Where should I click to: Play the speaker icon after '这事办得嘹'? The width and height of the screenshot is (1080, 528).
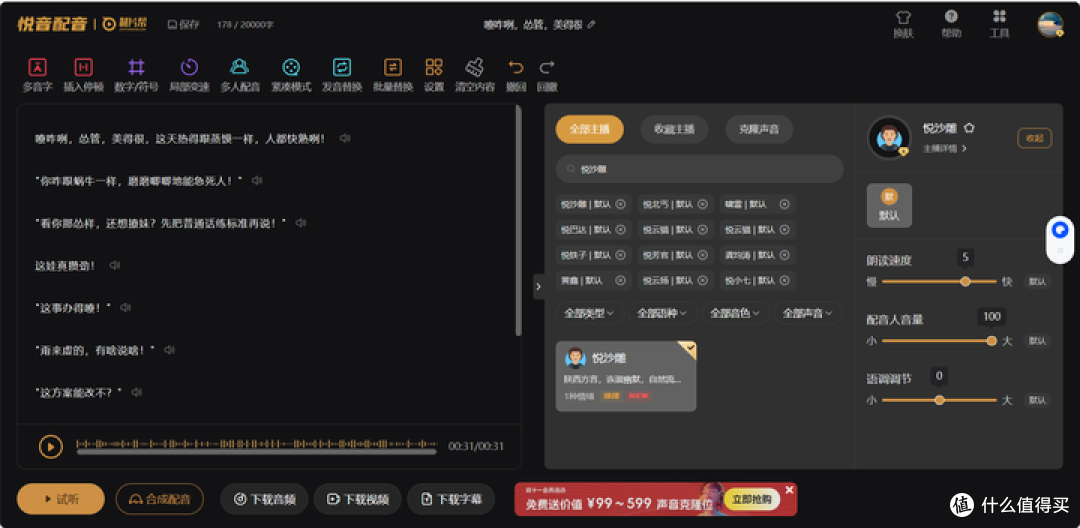[125, 308]
